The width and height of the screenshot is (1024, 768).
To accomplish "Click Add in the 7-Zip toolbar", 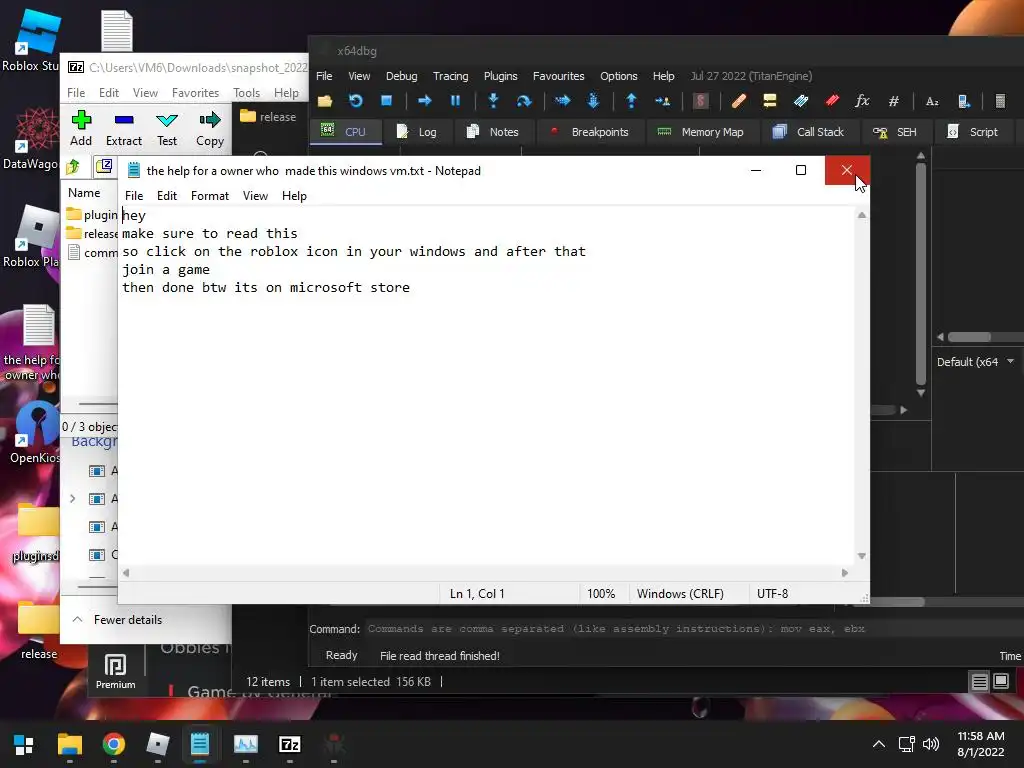I will (81, 129).
